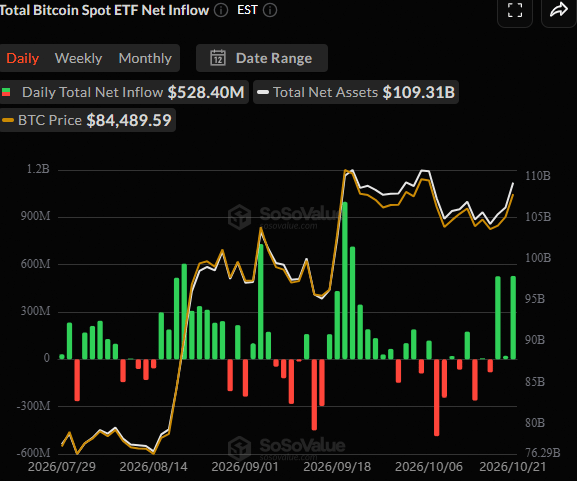Screen dimensions: 577x481
Task: Click the $109.31B net assets value
Action: point(419,92)
